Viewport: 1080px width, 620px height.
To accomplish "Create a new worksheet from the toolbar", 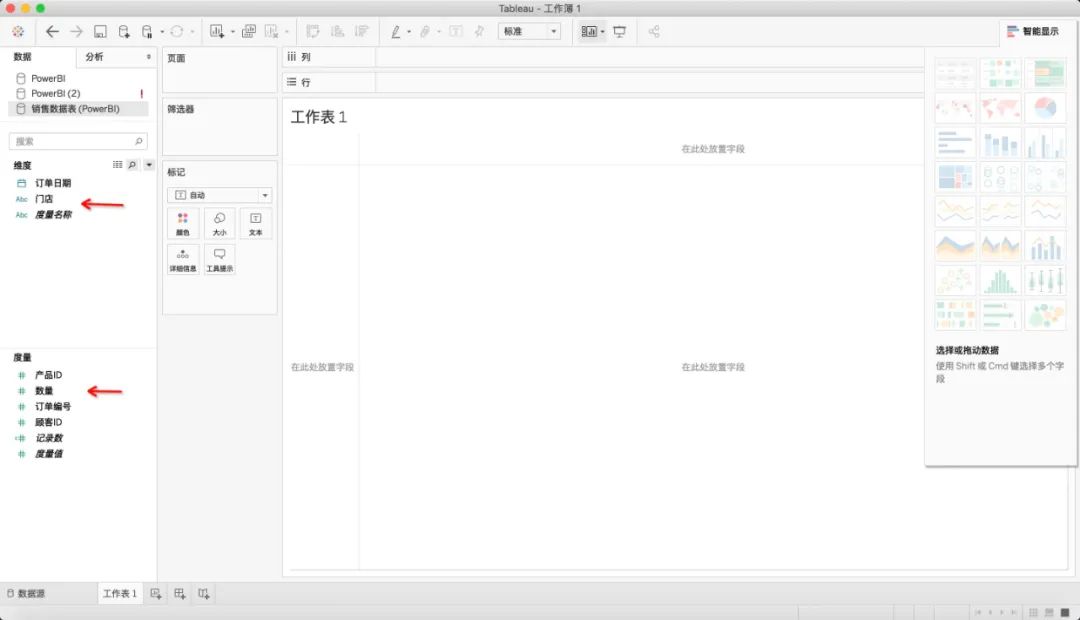I will (217, 32).
